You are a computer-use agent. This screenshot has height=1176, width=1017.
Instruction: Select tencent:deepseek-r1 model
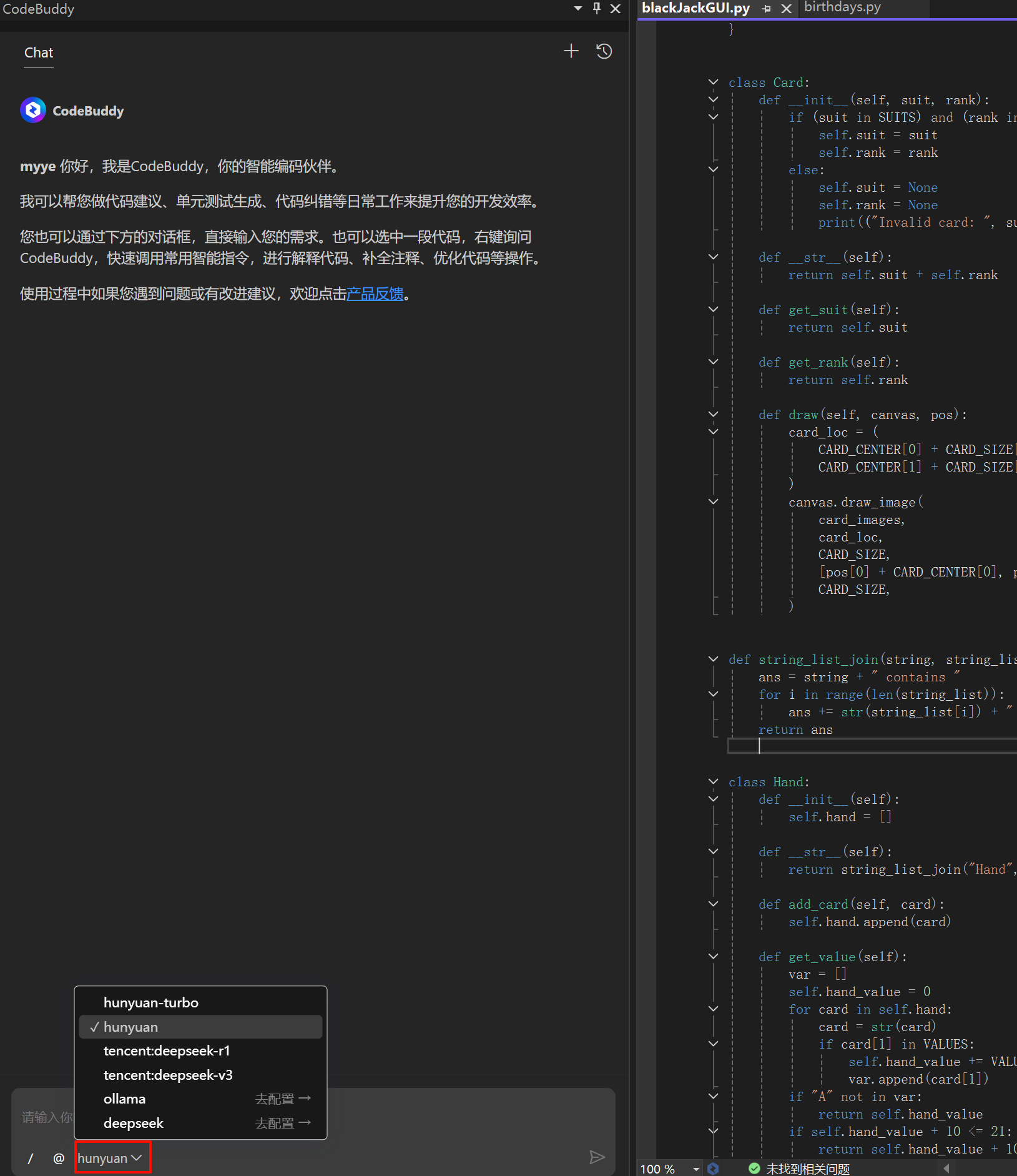click(x=167, y=1051)
